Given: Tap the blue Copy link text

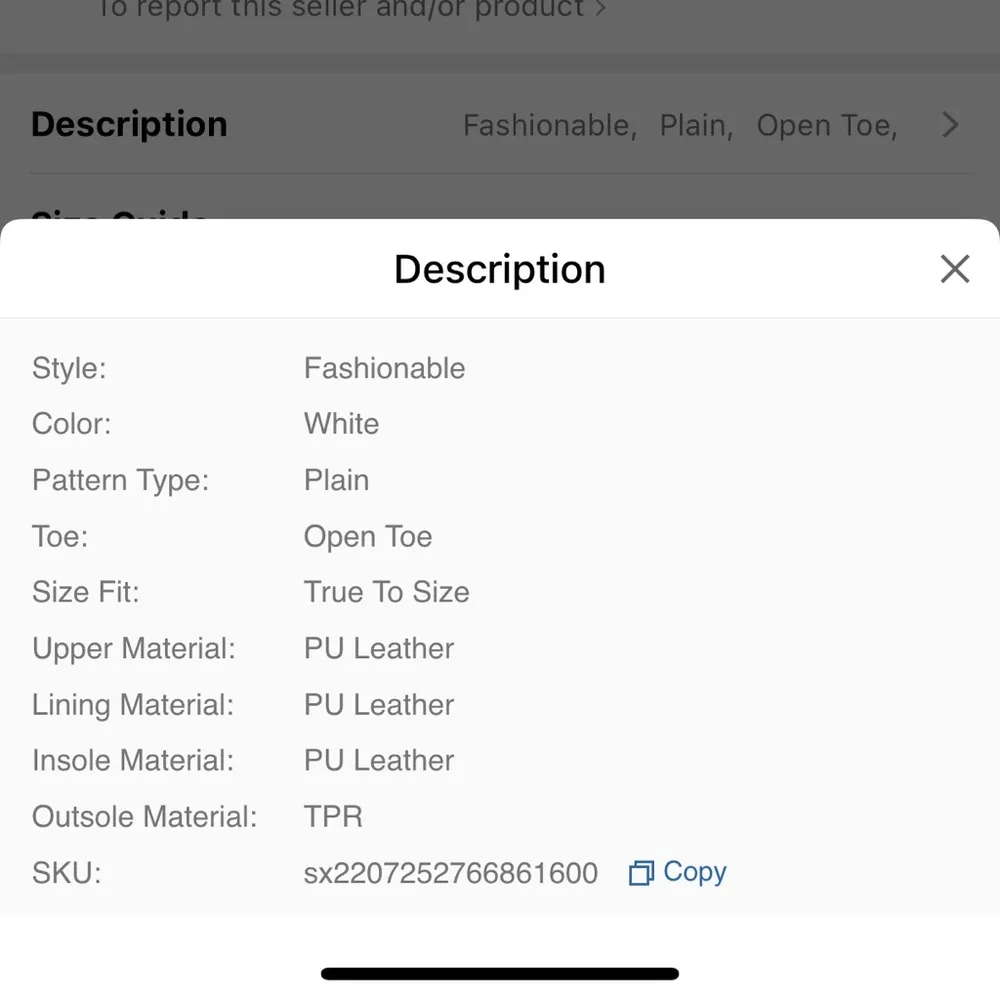Looking at the screenshot, I should pyautogui.click(x=695, y=872).
